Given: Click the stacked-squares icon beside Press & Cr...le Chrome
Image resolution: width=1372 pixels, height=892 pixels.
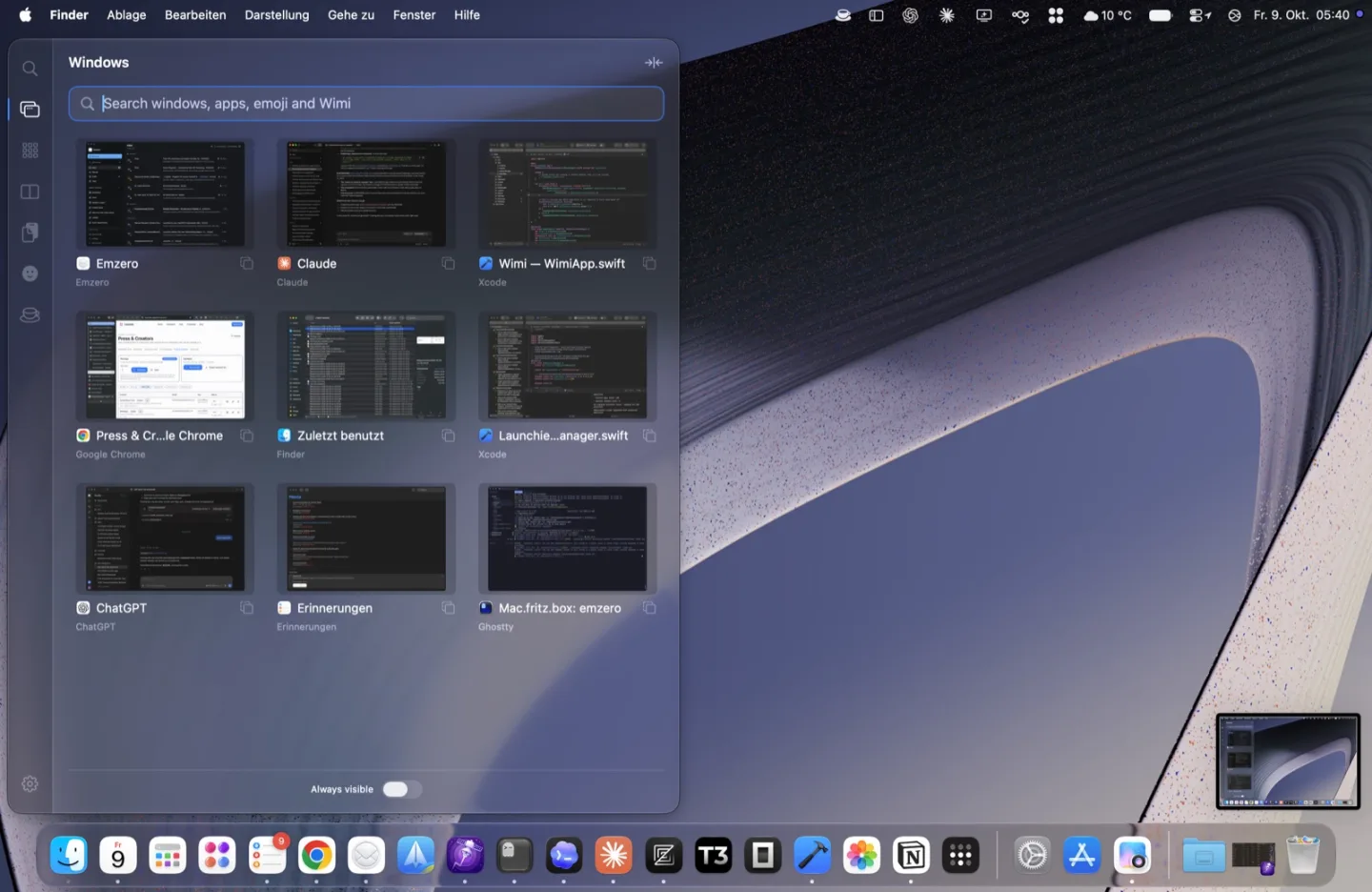Looking at the screenshot, I should tap(247, 436).
